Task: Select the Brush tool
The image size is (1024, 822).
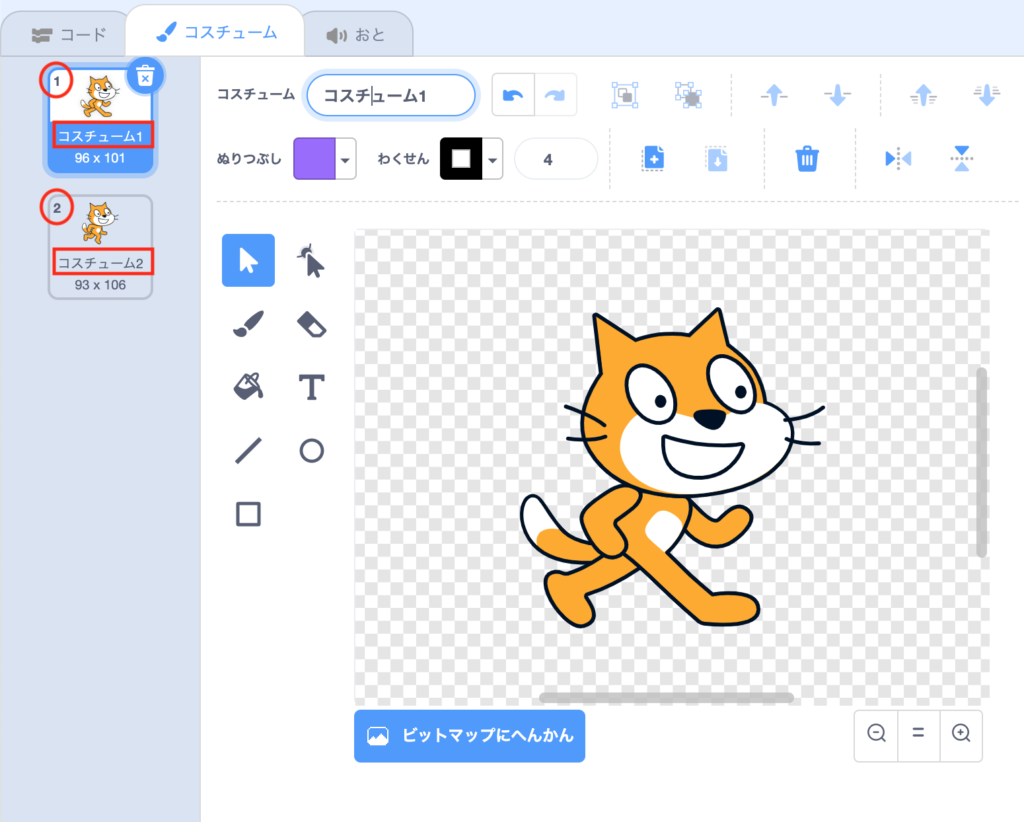Action: click(248, 324)
